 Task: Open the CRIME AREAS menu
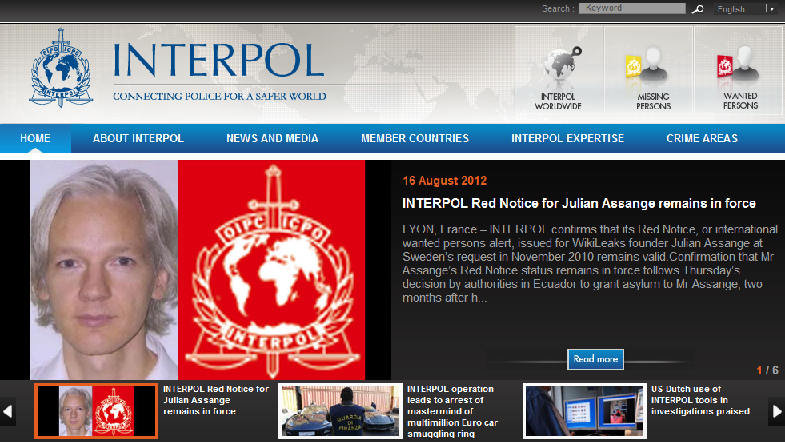(x=702, y=138)
